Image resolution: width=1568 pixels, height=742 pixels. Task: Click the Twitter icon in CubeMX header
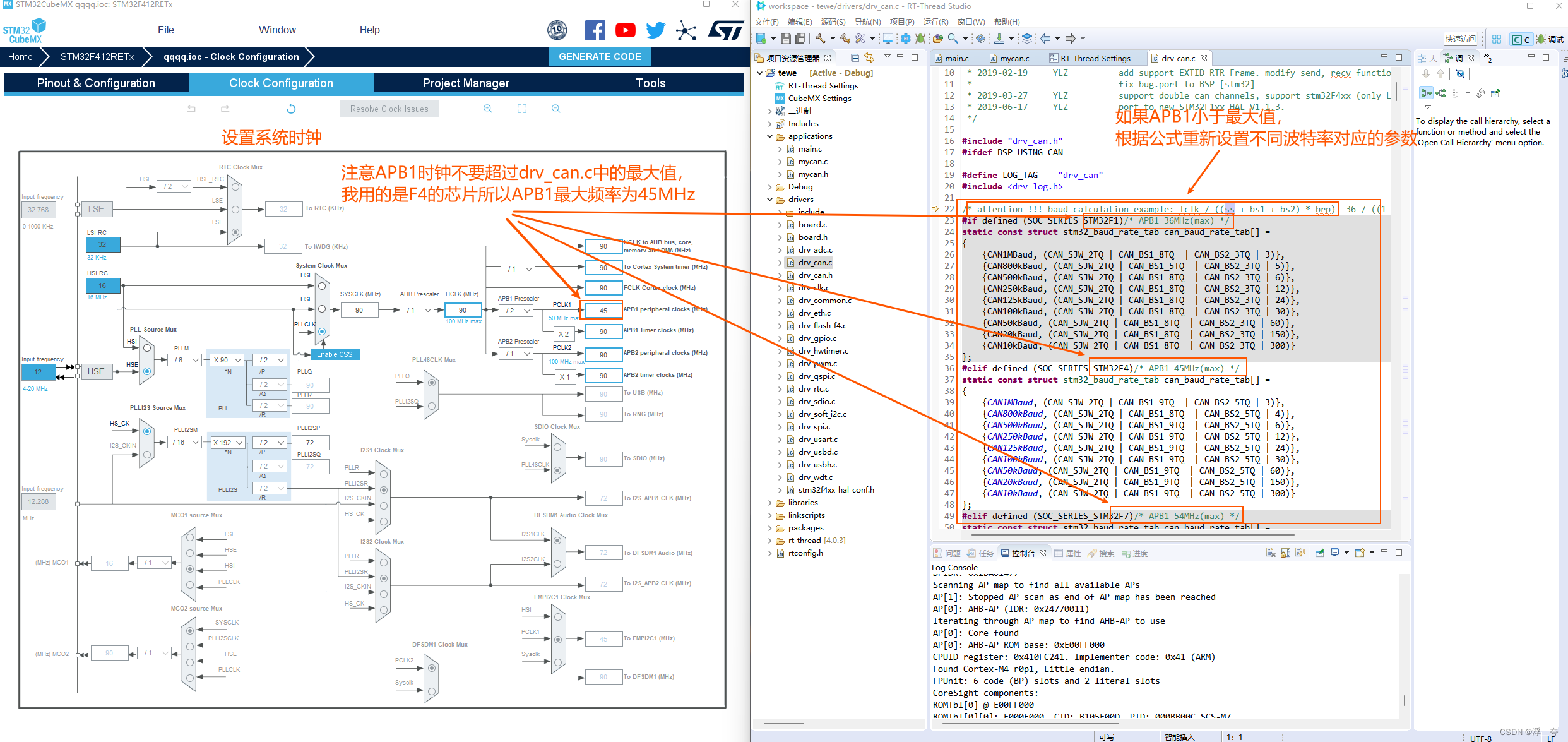point(655,30)
